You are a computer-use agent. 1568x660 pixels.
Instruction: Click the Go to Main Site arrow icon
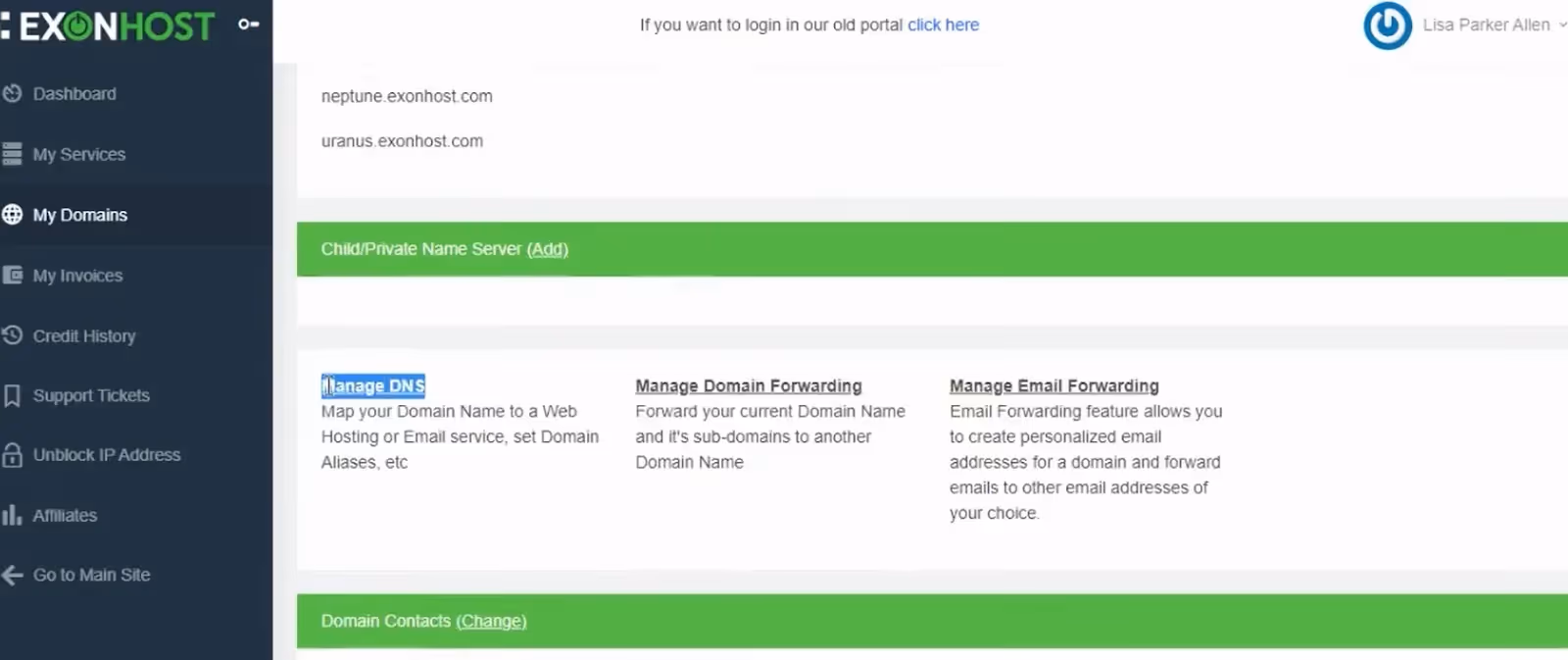(12, 575)
